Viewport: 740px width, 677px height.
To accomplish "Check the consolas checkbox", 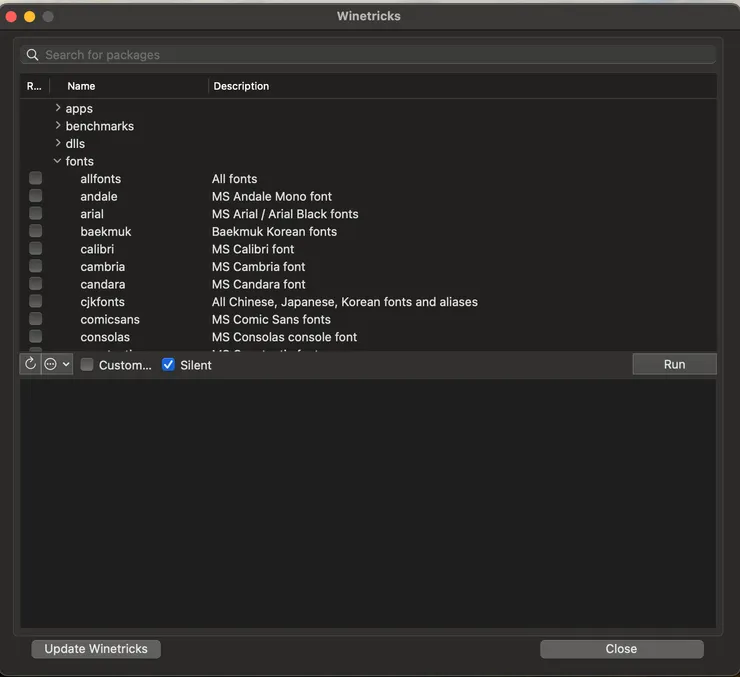I will click(x=35, y=336).
